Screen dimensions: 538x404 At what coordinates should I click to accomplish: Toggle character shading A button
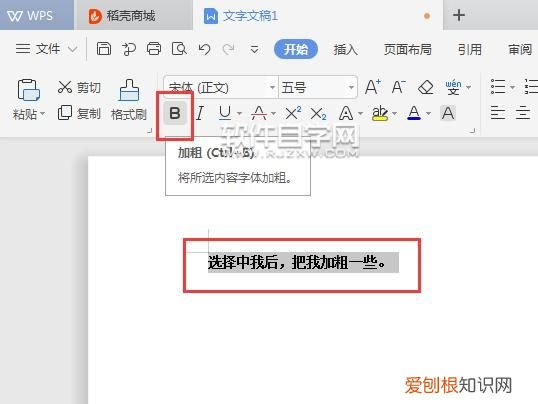point(448,113)
